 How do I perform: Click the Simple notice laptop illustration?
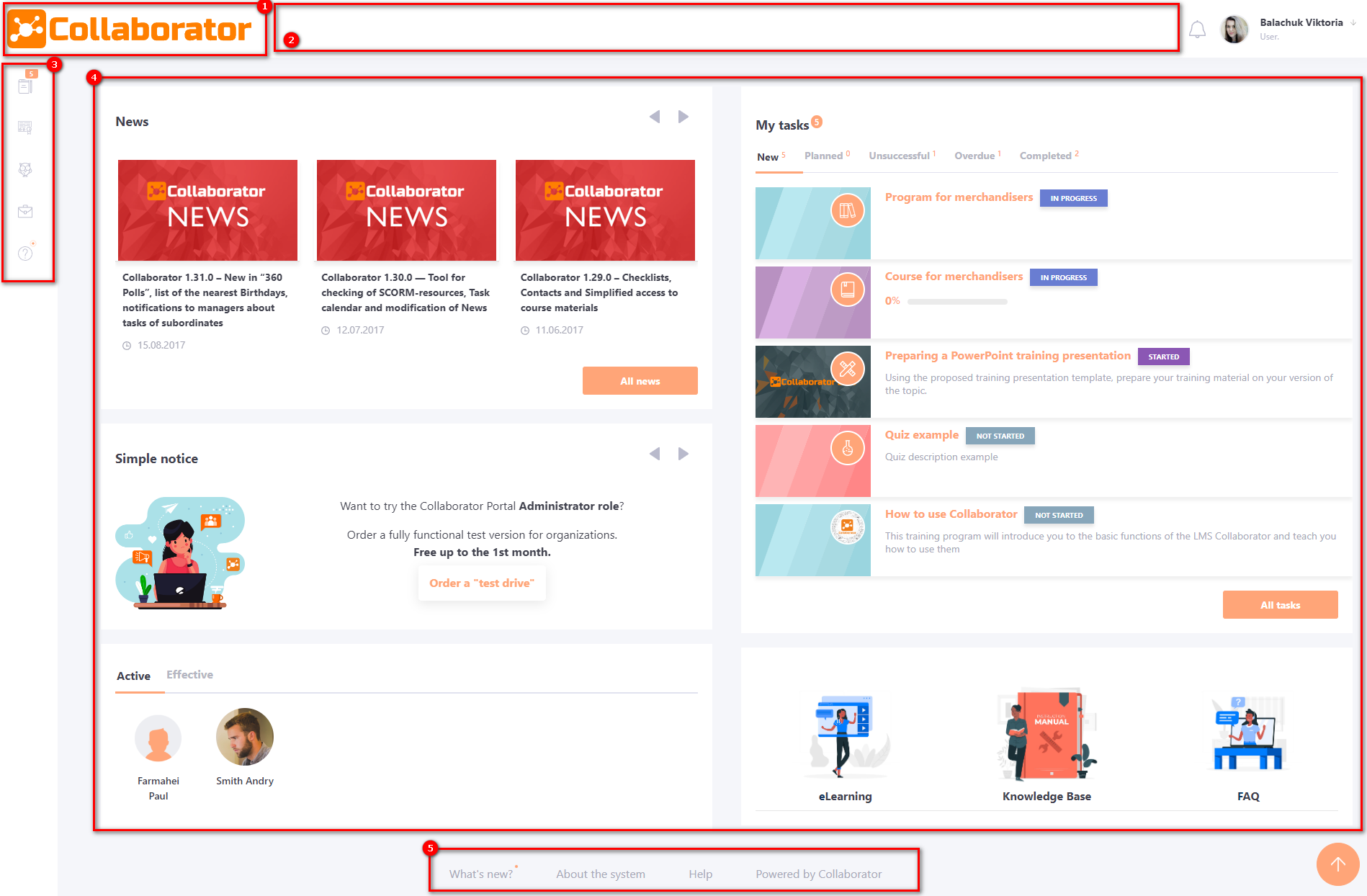pos(180,552)
